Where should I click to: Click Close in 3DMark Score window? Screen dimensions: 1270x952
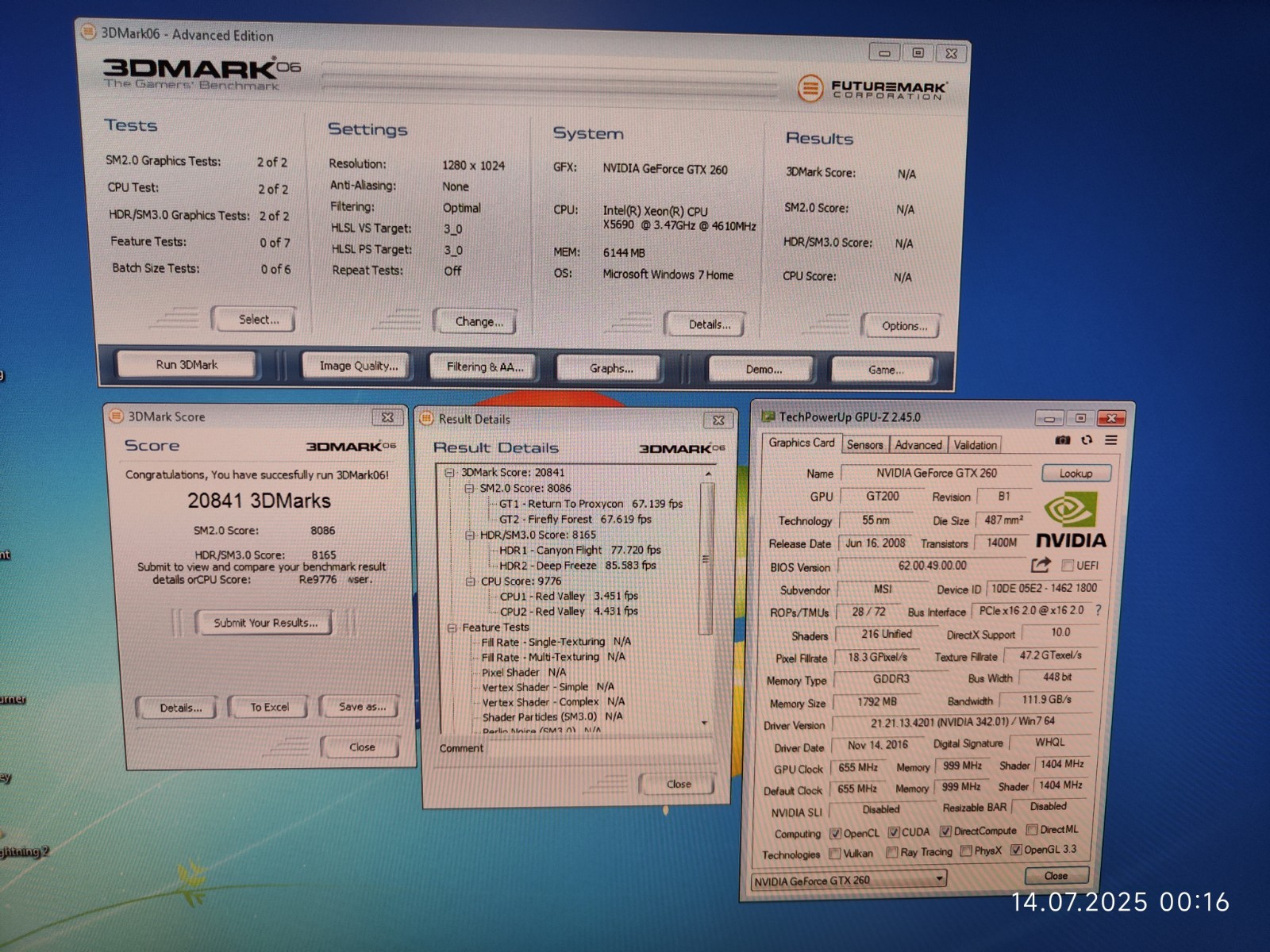[362, 747]
